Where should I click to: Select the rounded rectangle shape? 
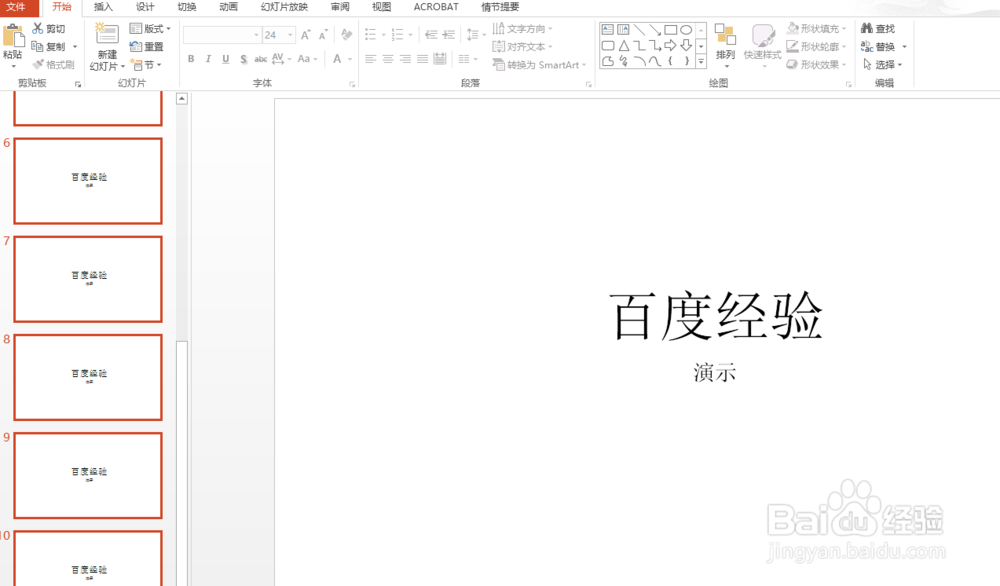608,45
